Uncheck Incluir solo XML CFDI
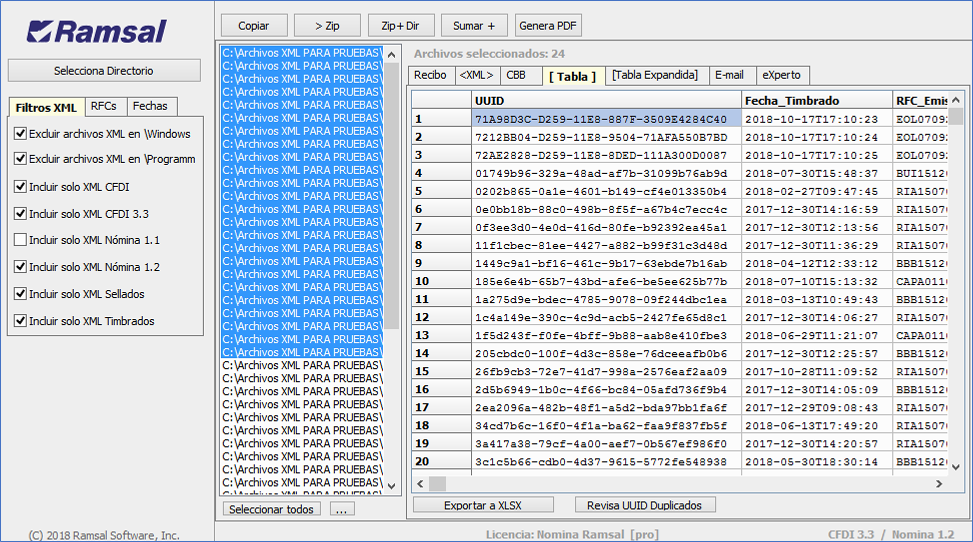 [x=20, y=186]
